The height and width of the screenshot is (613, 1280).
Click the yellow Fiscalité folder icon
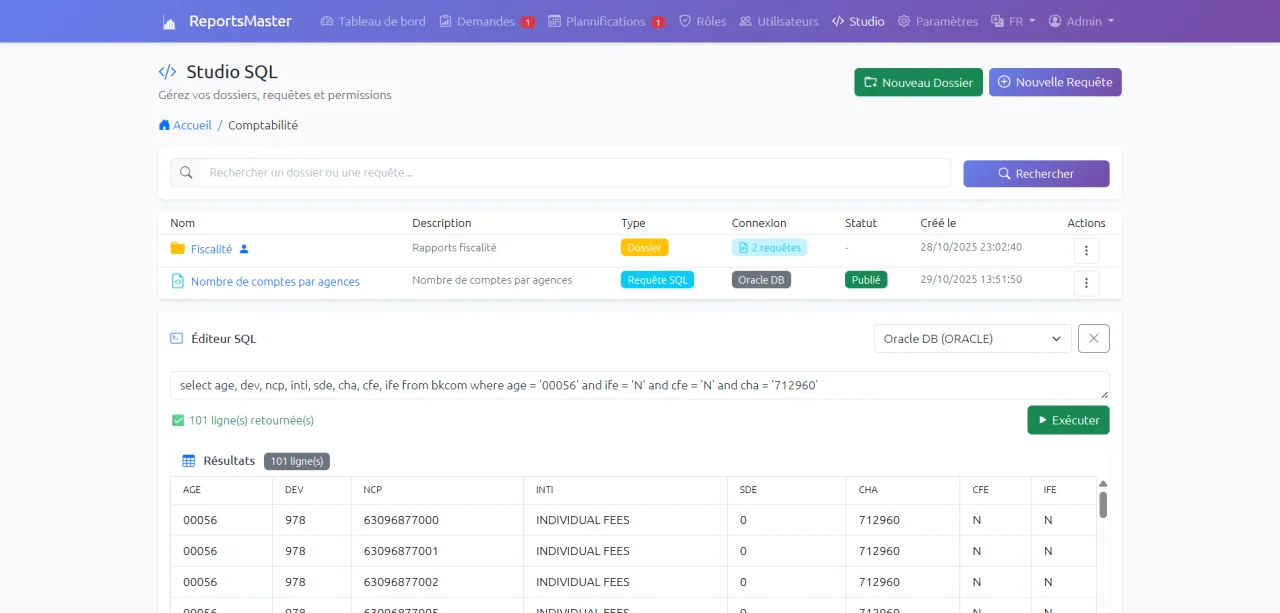point(177,248)
